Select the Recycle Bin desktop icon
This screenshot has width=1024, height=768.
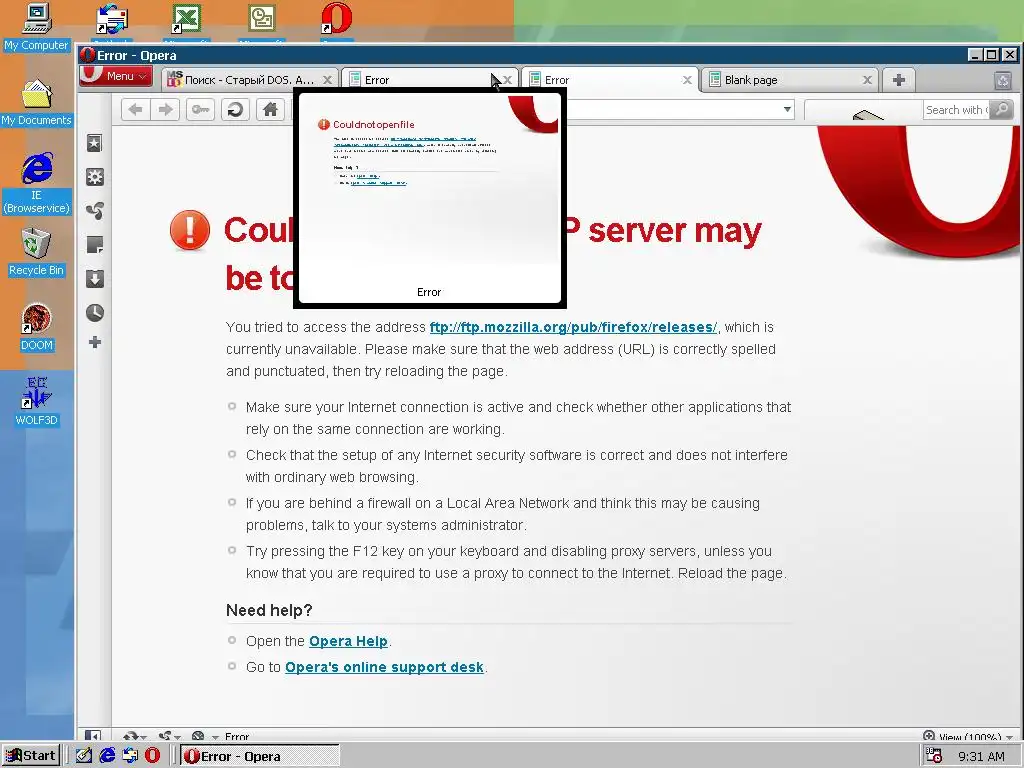[x=37, y=252]
